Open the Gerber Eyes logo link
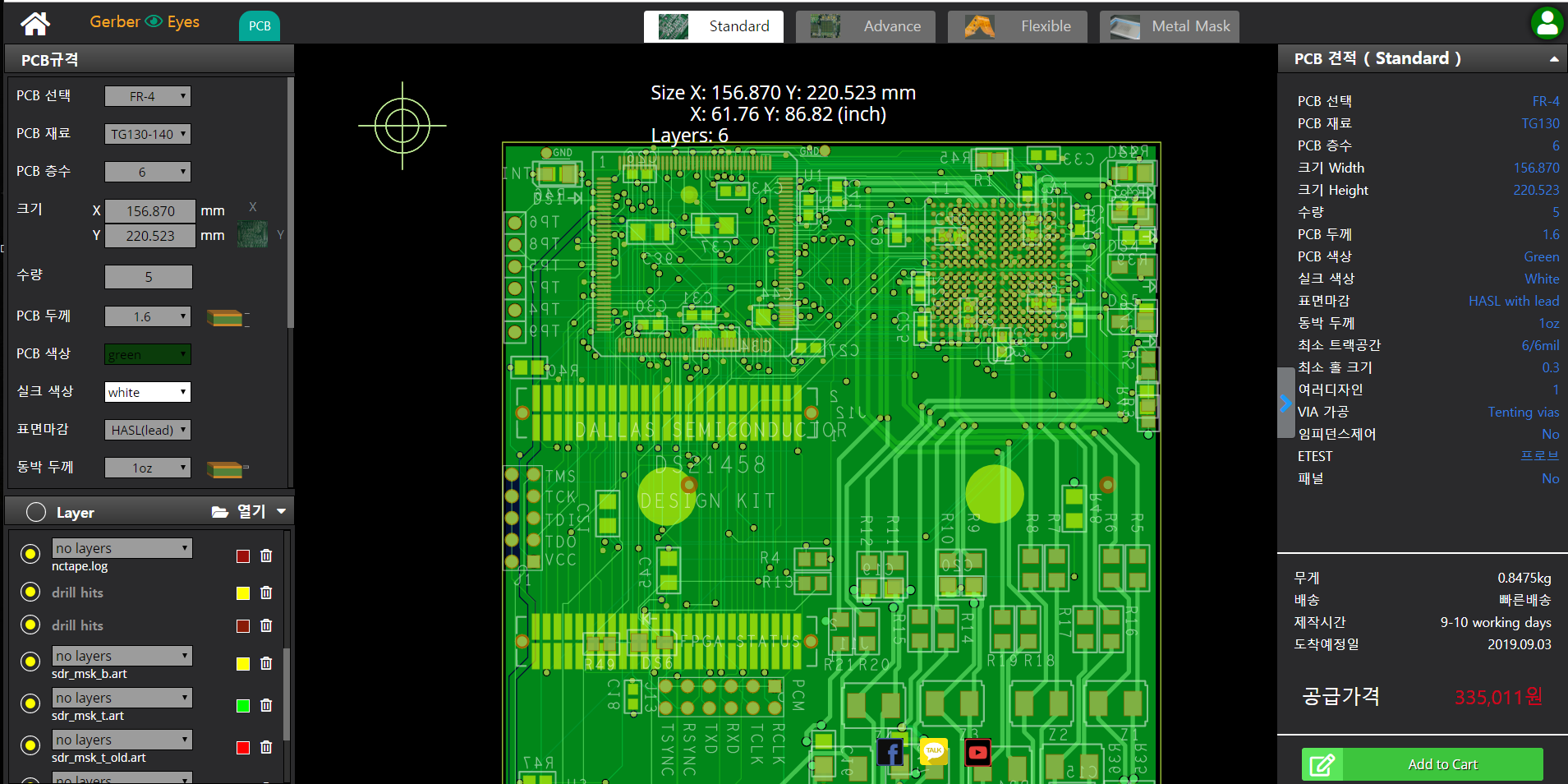 [x=145, y=22]
